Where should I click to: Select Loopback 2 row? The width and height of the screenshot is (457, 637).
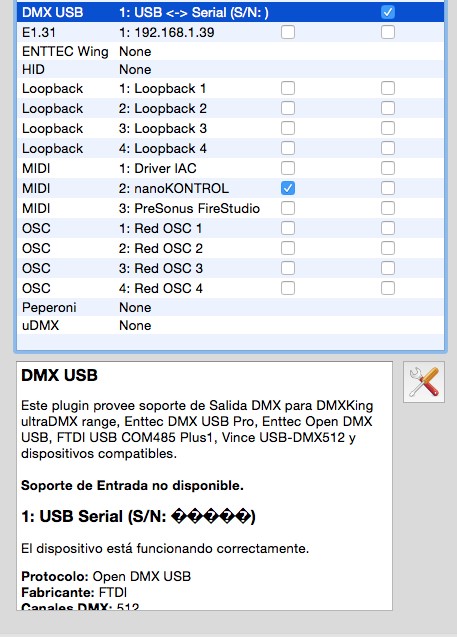(230, 108)
